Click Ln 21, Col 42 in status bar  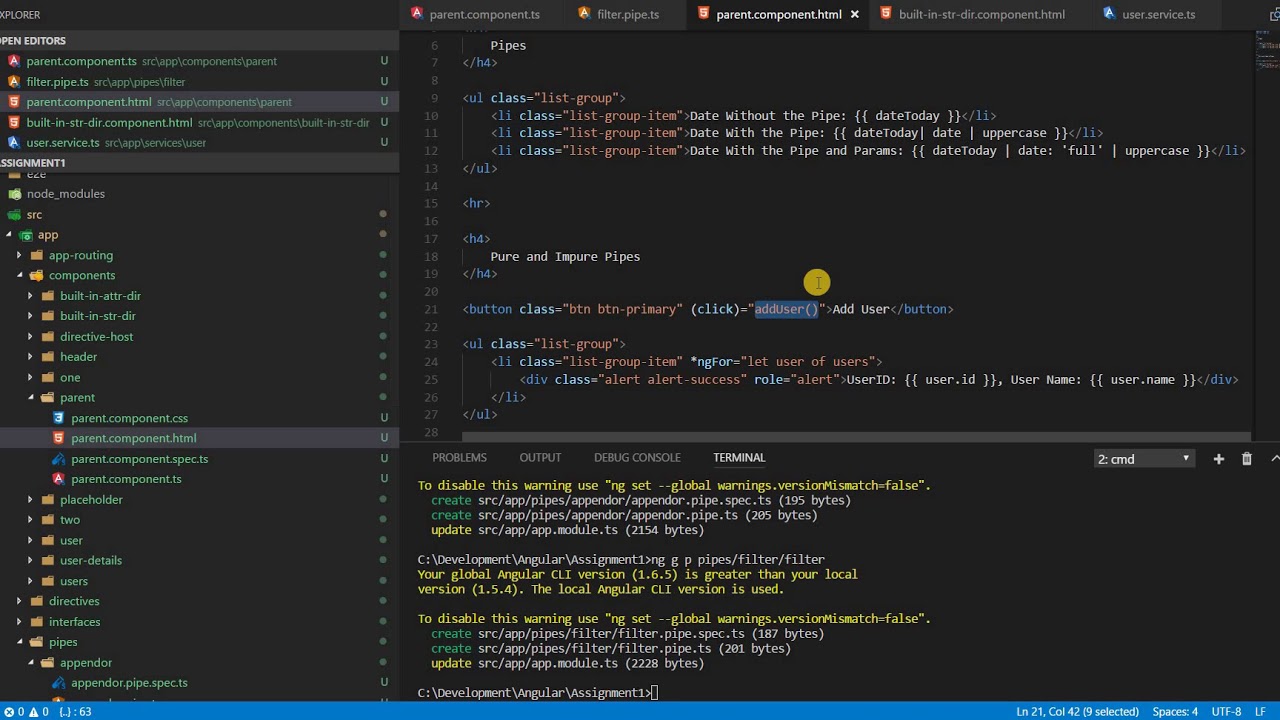[x=1077, y=712]
